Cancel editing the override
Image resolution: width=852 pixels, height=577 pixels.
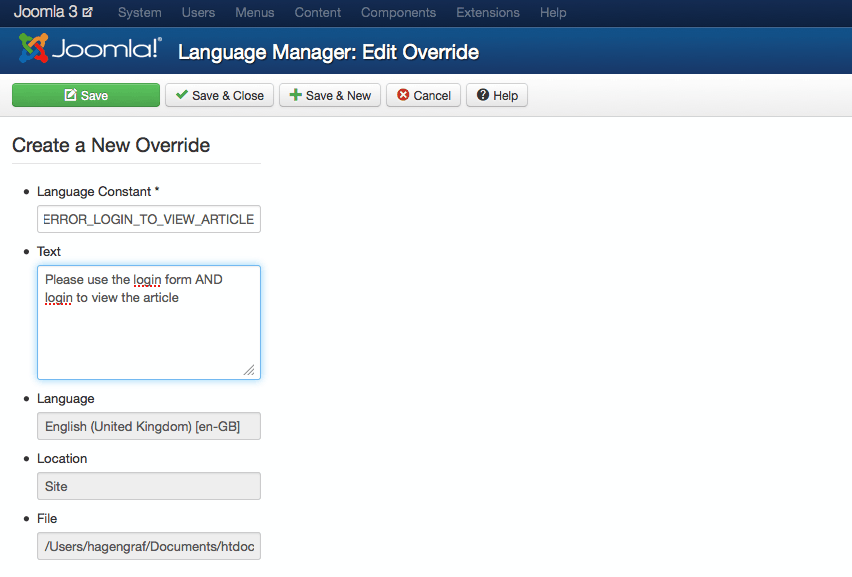423,95
